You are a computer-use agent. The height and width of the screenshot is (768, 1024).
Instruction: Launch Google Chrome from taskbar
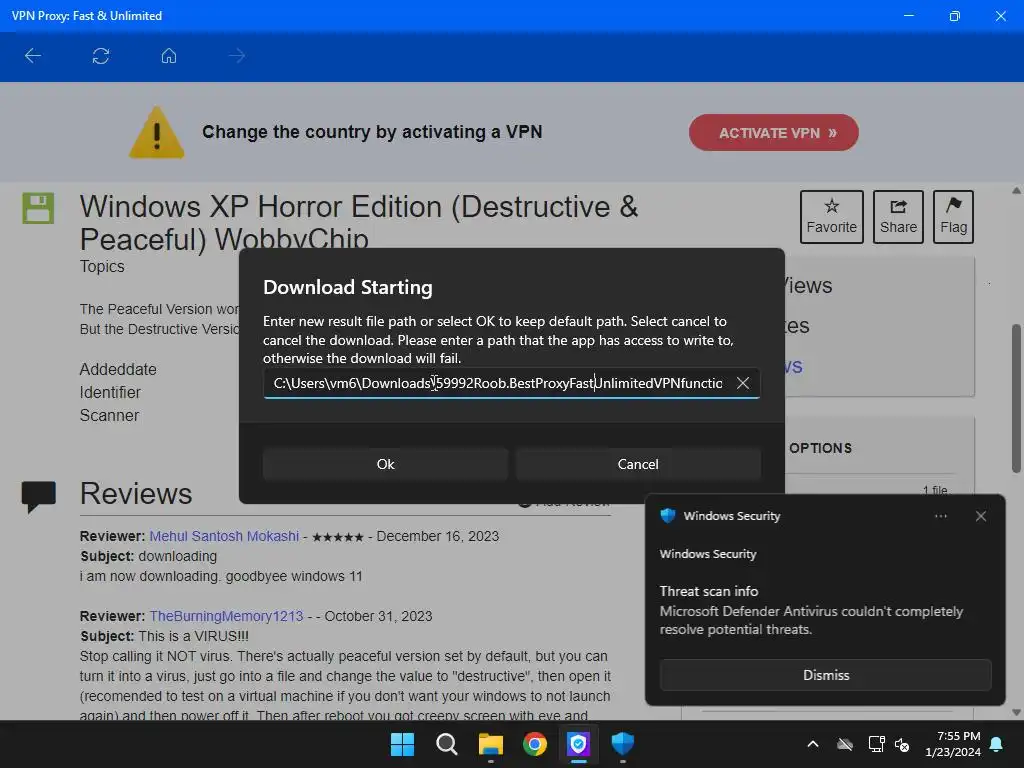(534, 744)
